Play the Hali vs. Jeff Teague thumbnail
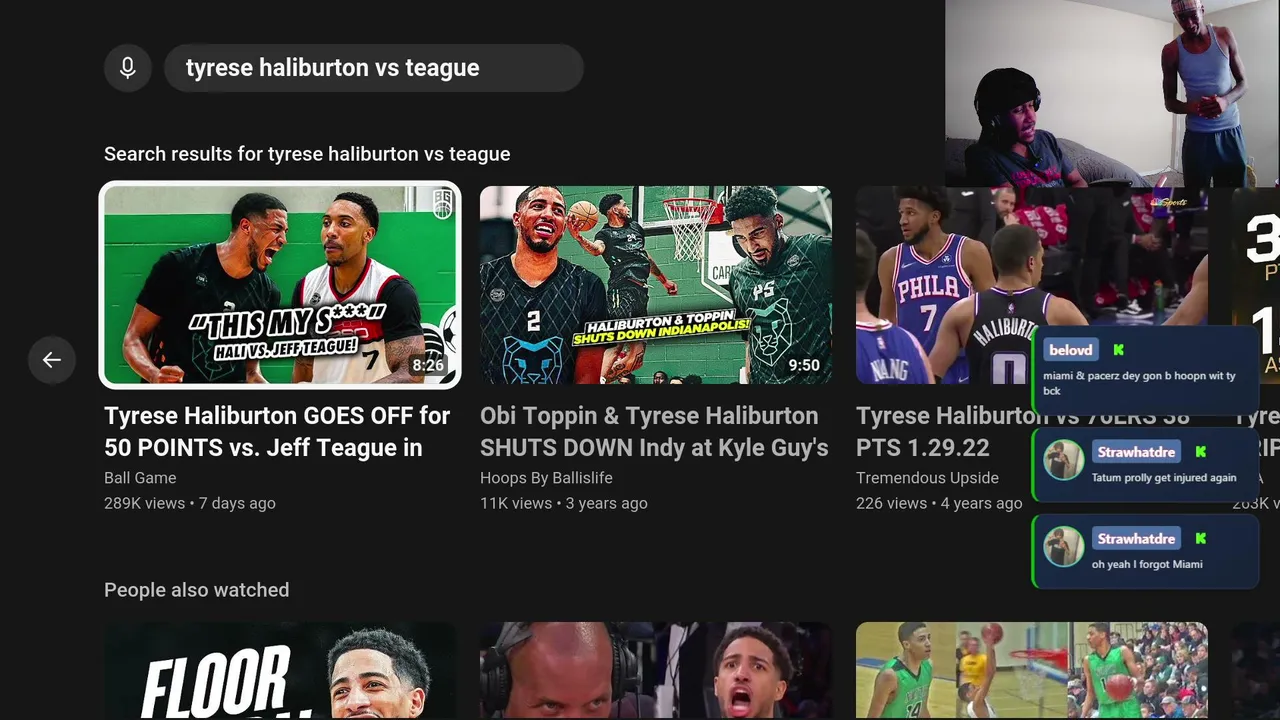Image resolution: width=1280 pixels, height=720 pixels. click(280, 285)
